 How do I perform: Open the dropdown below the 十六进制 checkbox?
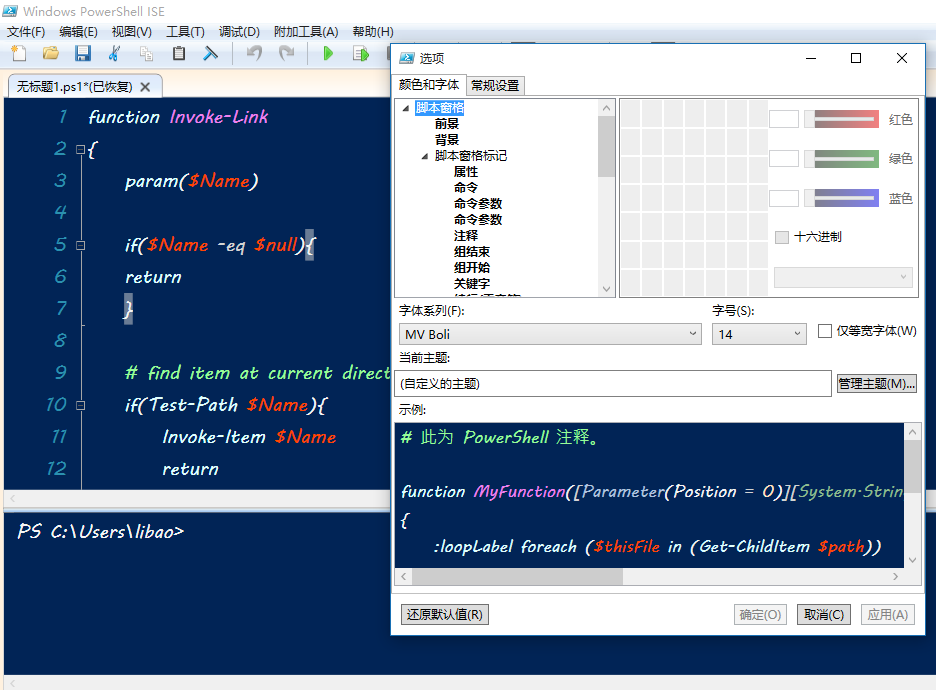843,277
